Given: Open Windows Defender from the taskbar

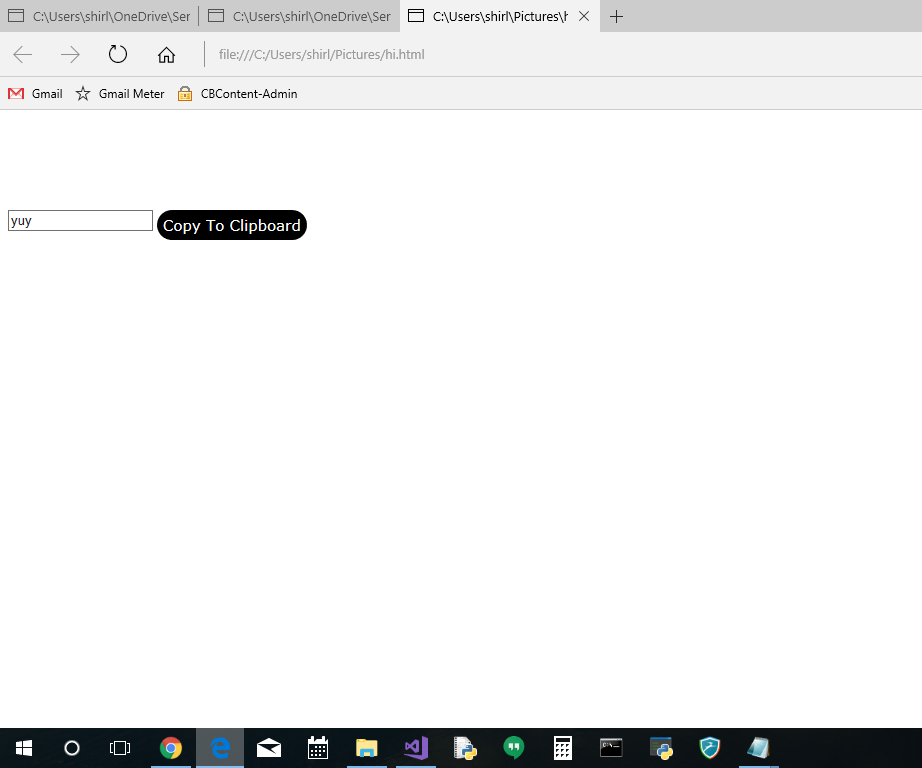Looking at the screenshot, I should 710,747.
